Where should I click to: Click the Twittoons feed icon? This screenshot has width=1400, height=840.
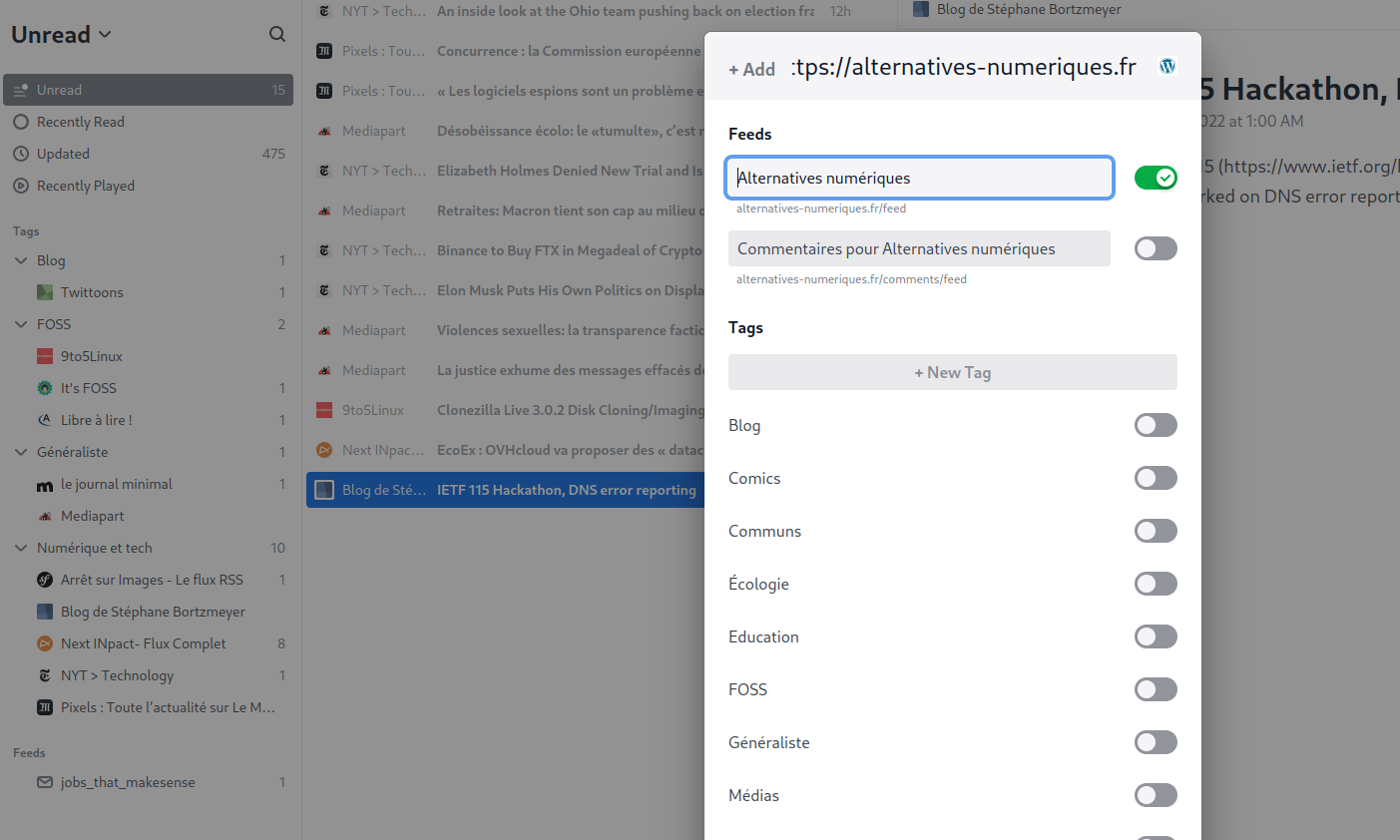(x=45, y=292)
